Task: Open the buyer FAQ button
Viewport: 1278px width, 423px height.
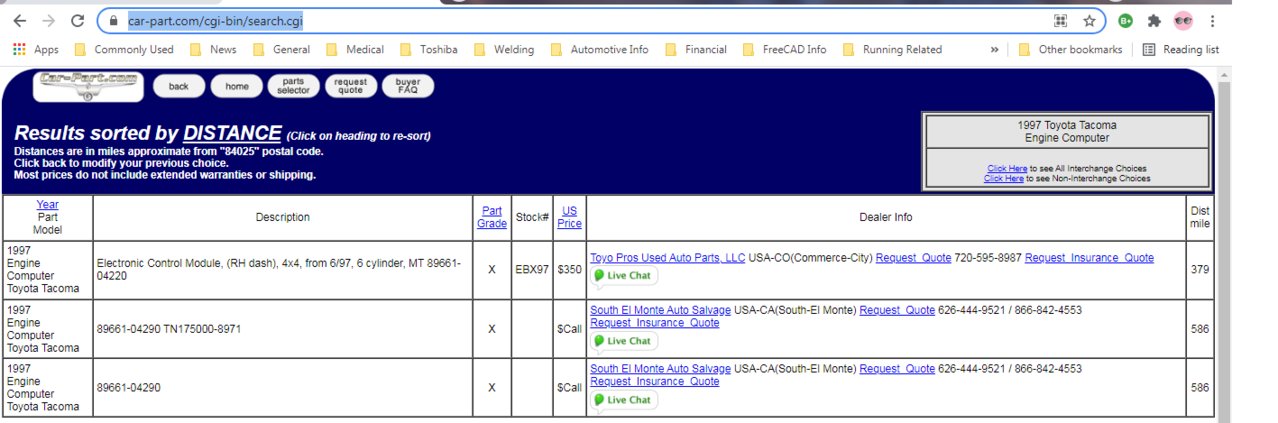Action: click(408, 86)
